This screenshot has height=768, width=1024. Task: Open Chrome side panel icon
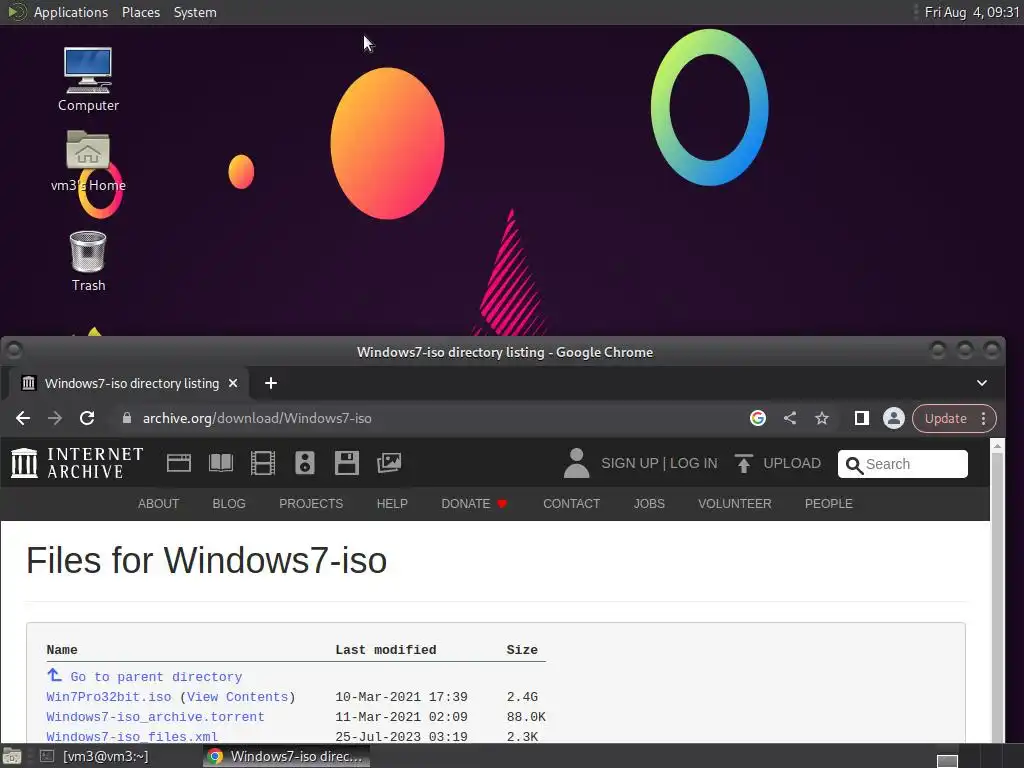[x=861, y=419]
